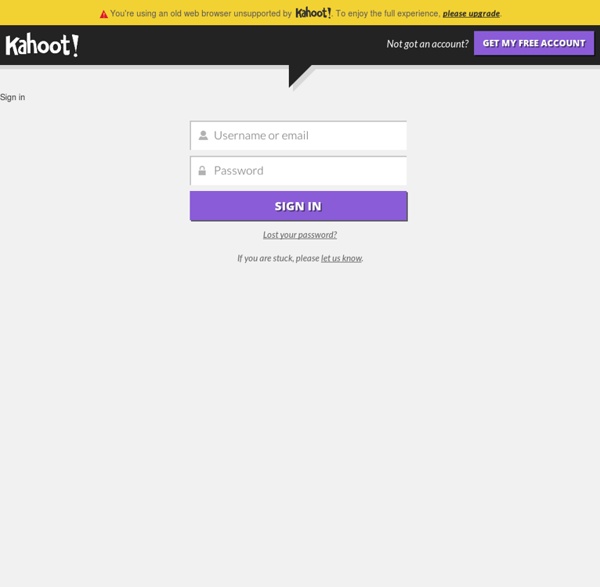Click the large Kahoot! logo in header
This screenshot has height=587, width=600.
tap(42, 45)
